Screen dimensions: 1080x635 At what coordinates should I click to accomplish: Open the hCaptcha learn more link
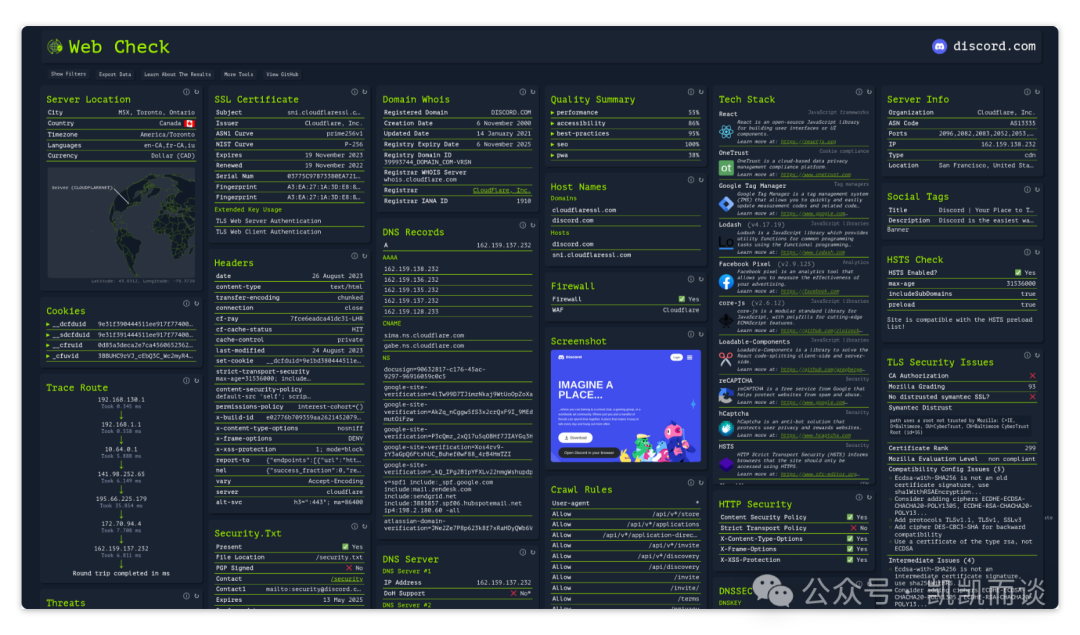pyautogui.click(x=816, y=435)
